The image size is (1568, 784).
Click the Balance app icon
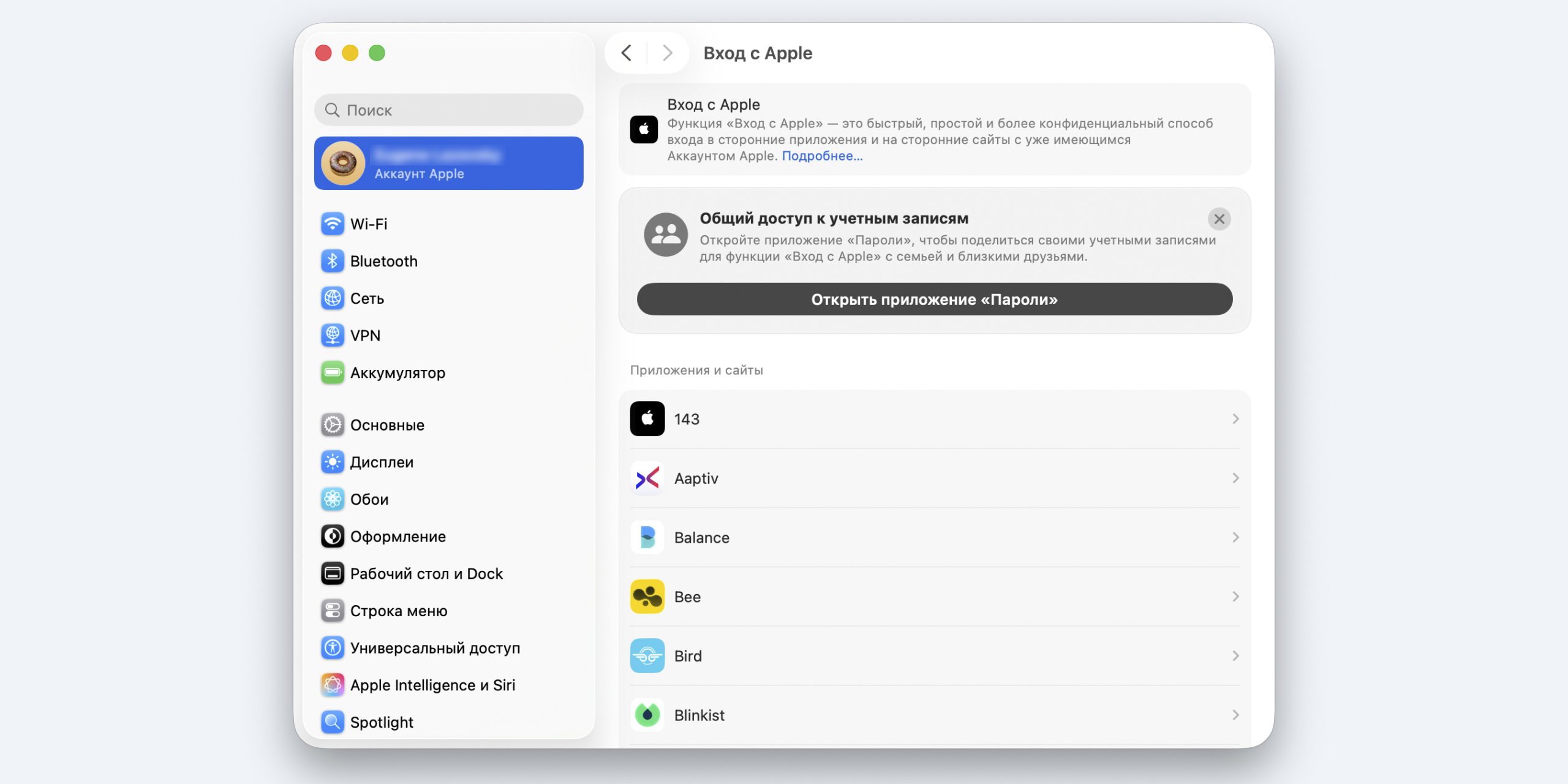(x=647, y=538)
